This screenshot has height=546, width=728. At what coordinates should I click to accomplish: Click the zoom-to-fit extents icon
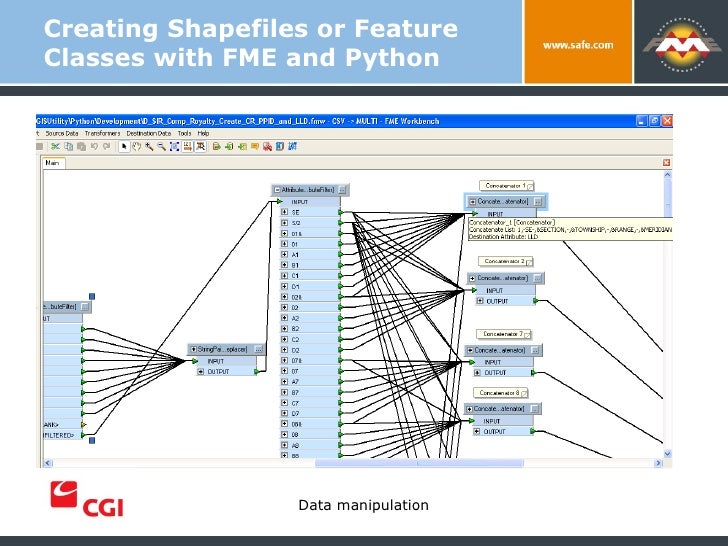pos(175,147)
